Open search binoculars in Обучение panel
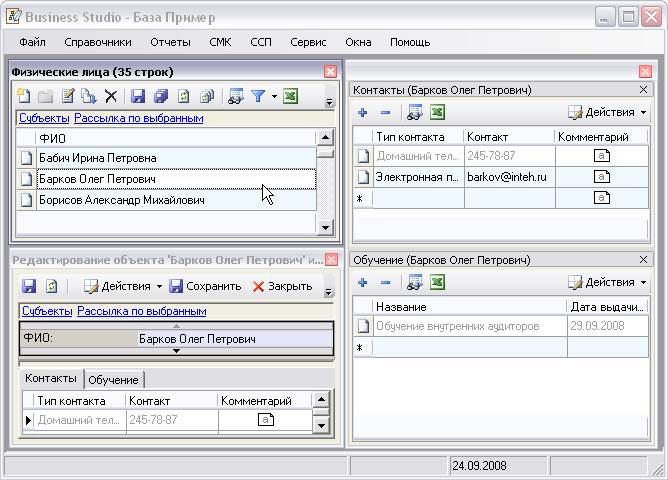Image resolution: width=668 pixels, height=480 pixels. (415, 282)
